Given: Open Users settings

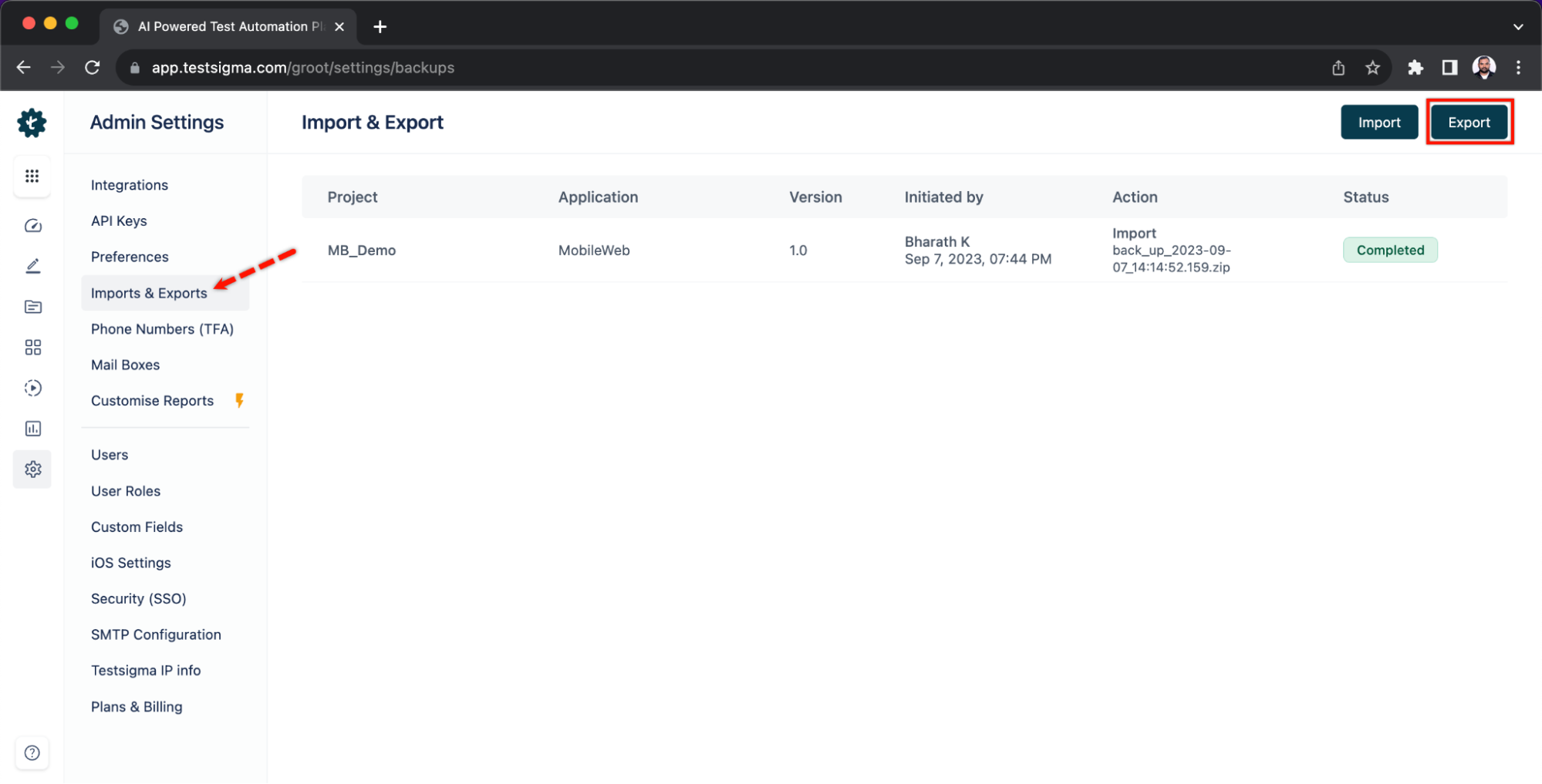Looking at the screenshot, I should tap(110, 455).
